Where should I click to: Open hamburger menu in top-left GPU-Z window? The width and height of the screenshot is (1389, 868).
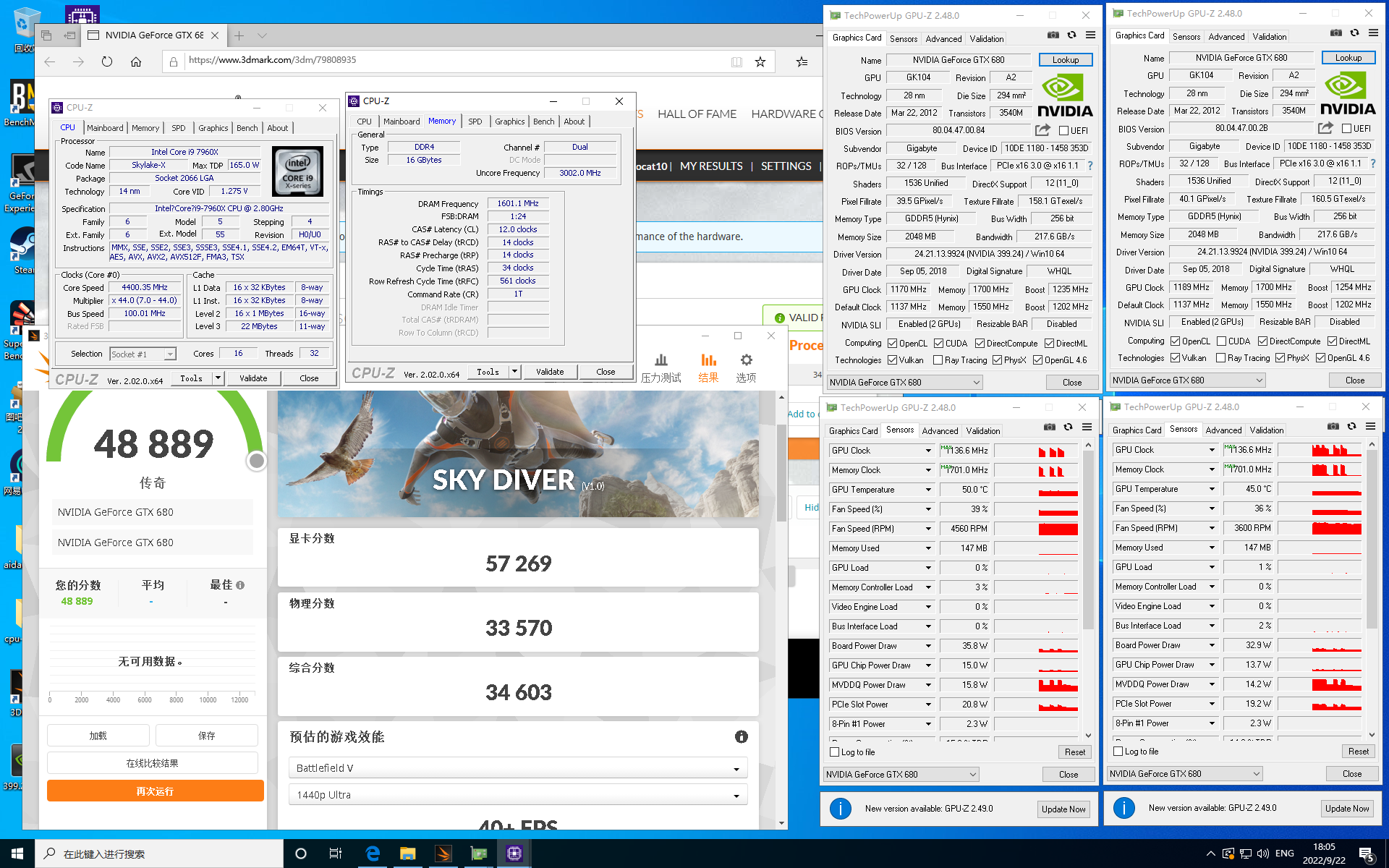tap(1090, 35)
